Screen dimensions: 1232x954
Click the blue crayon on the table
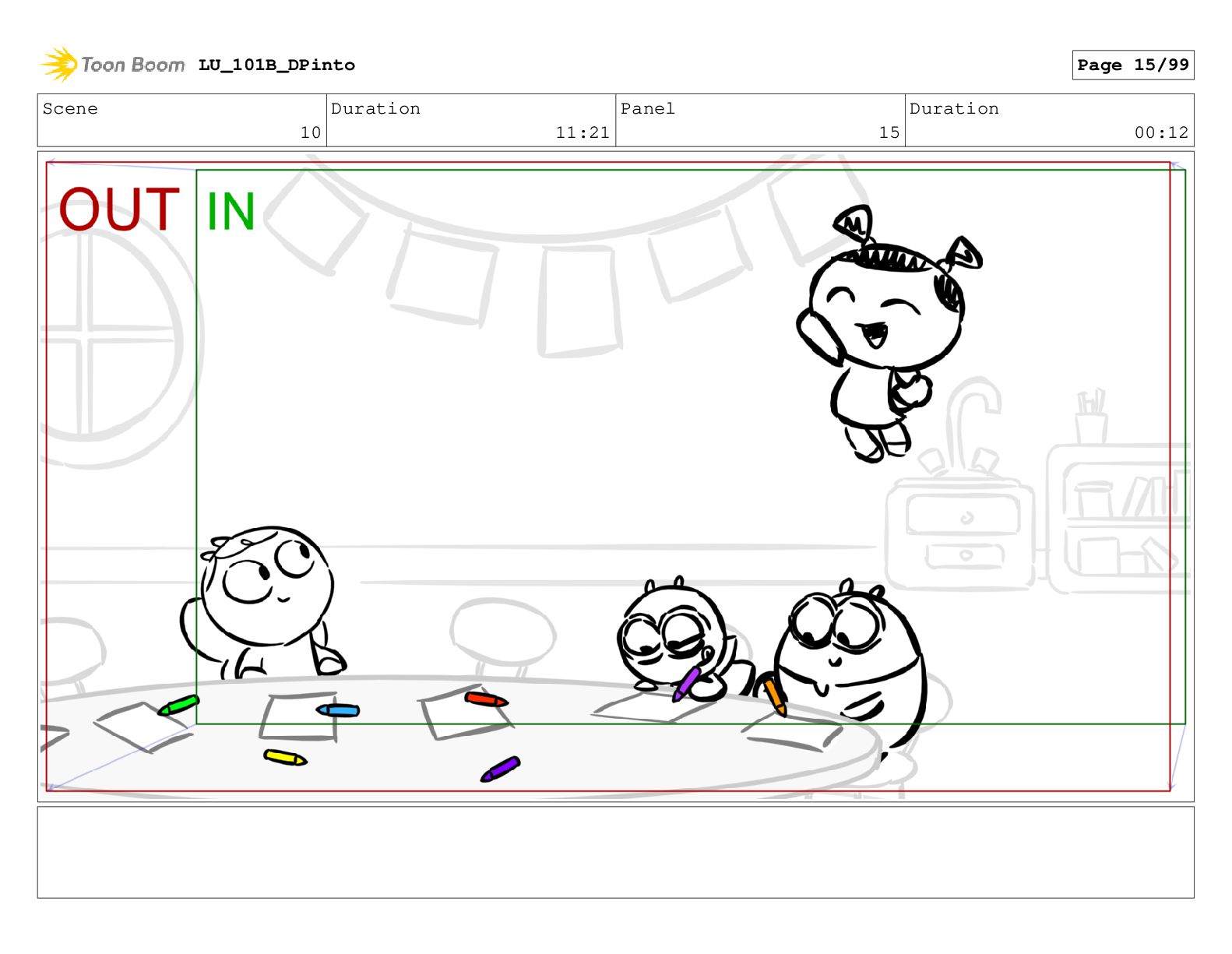(x=338, y=710)
